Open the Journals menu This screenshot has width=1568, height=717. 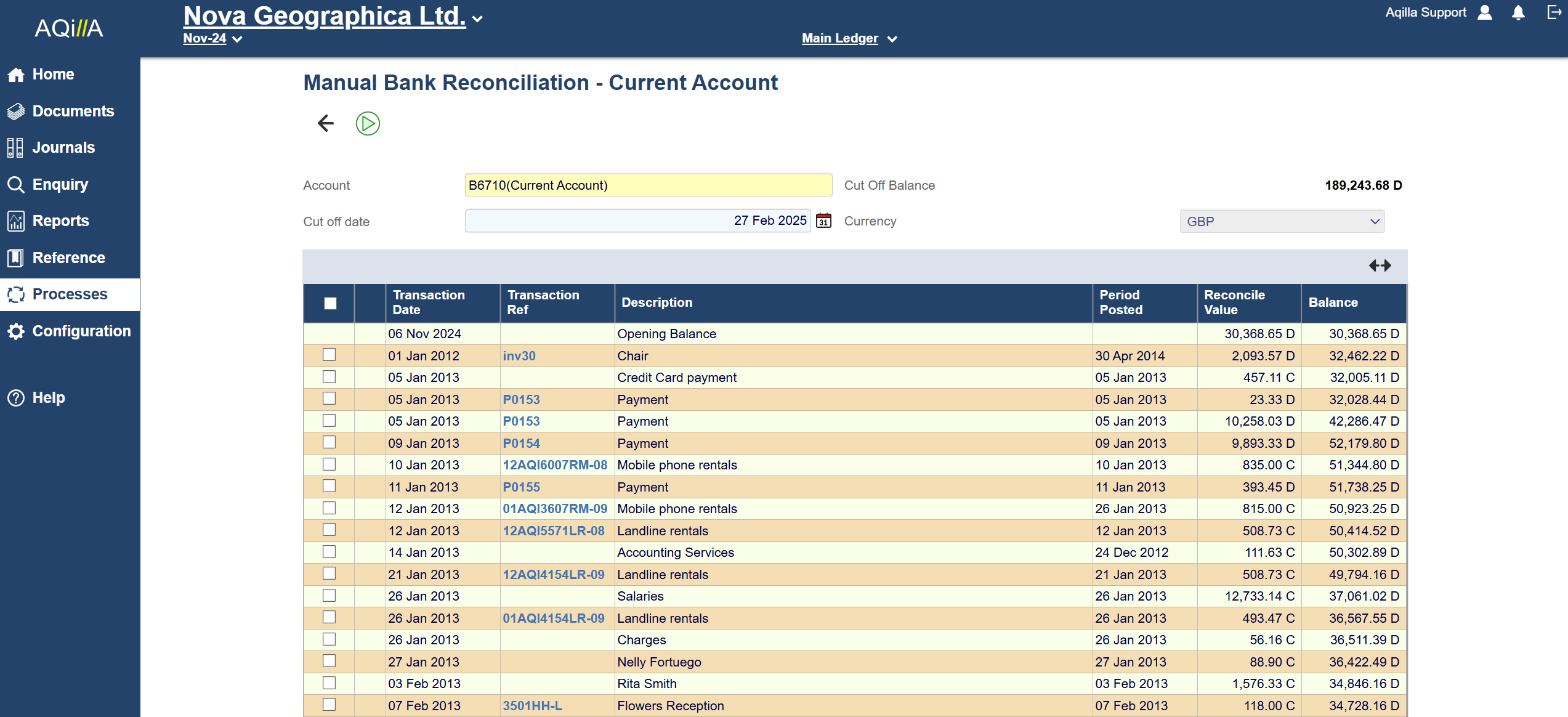(x=63, y=148)
